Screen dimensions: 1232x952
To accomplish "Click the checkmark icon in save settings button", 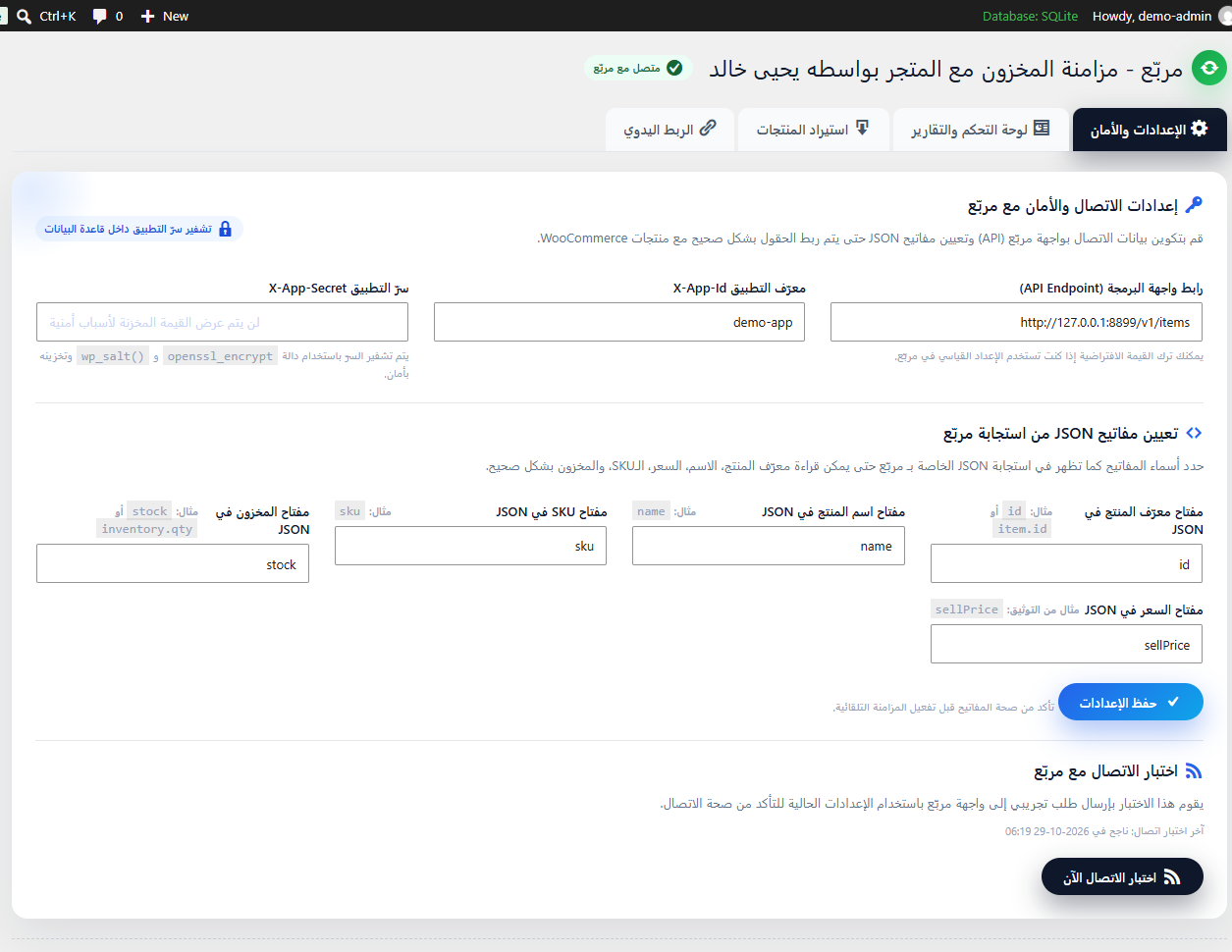I will (1173, 702).
